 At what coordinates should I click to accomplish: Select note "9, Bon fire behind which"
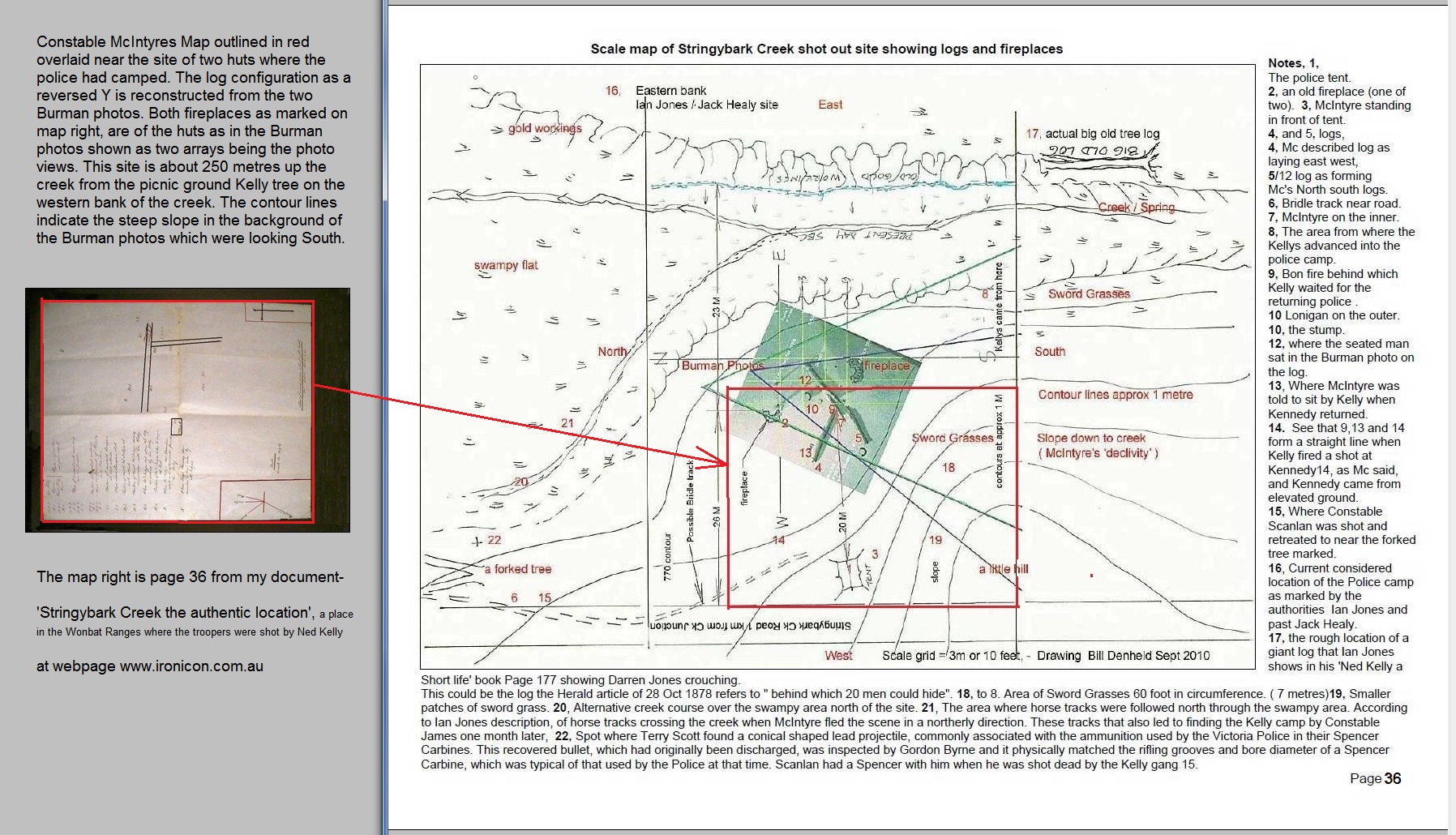pos(1333,274)
